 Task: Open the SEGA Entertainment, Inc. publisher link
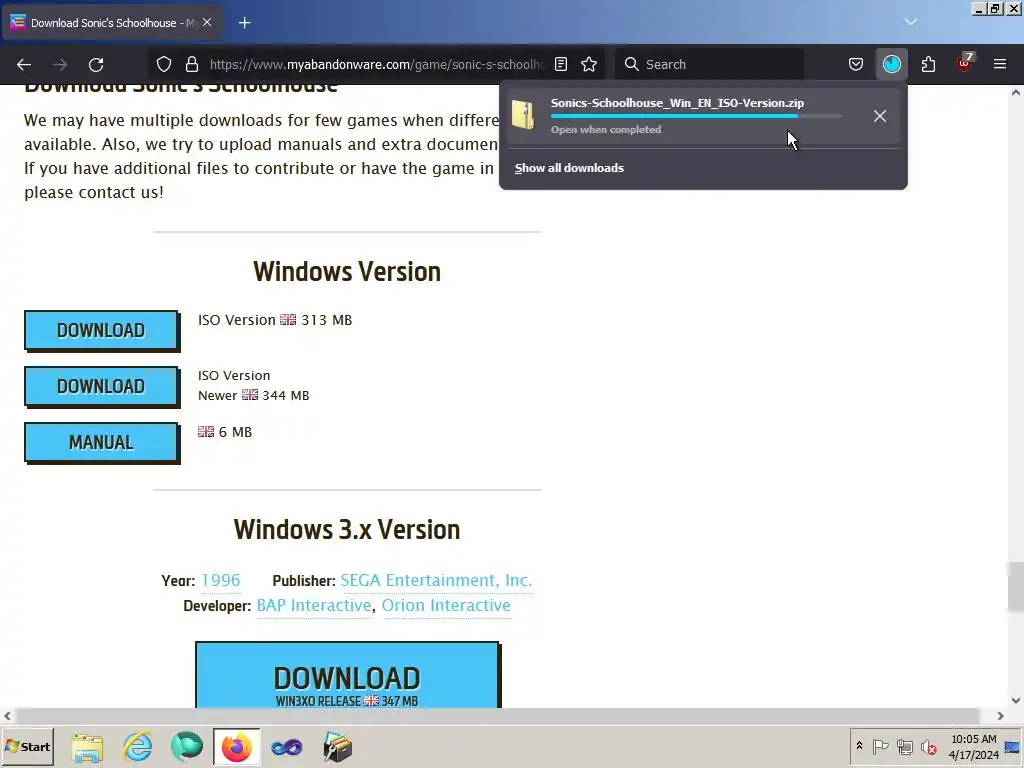[436, 580]
